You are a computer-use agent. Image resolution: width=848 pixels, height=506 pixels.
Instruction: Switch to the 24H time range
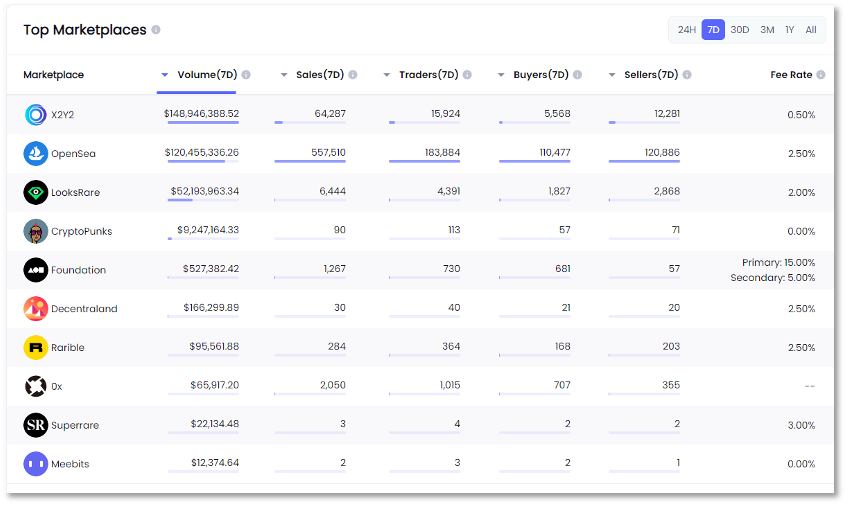[686, 30]
